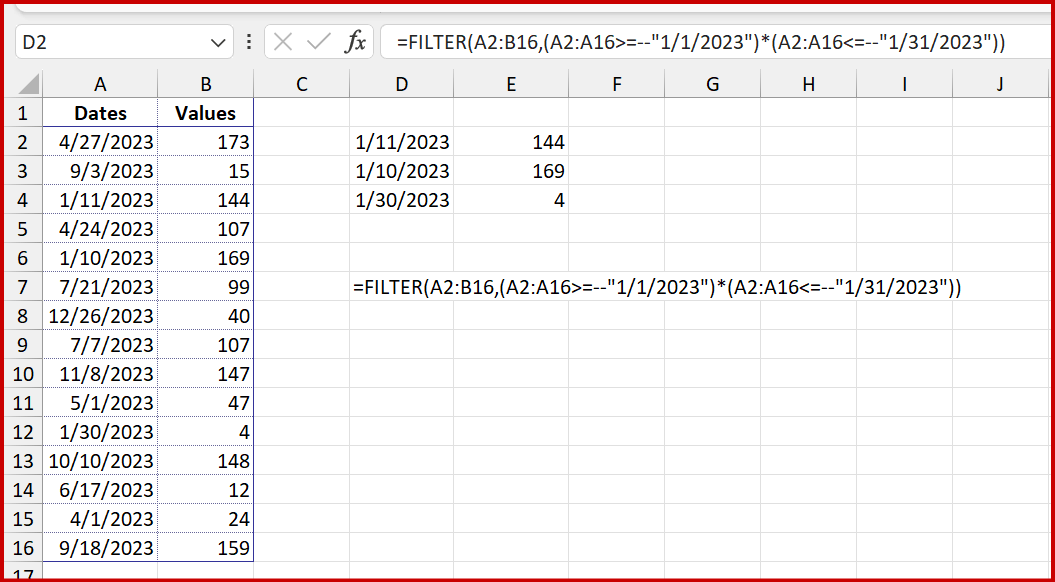This screenshot has width=1055, height=582.
Task: Select column G header
Action: 713,84
